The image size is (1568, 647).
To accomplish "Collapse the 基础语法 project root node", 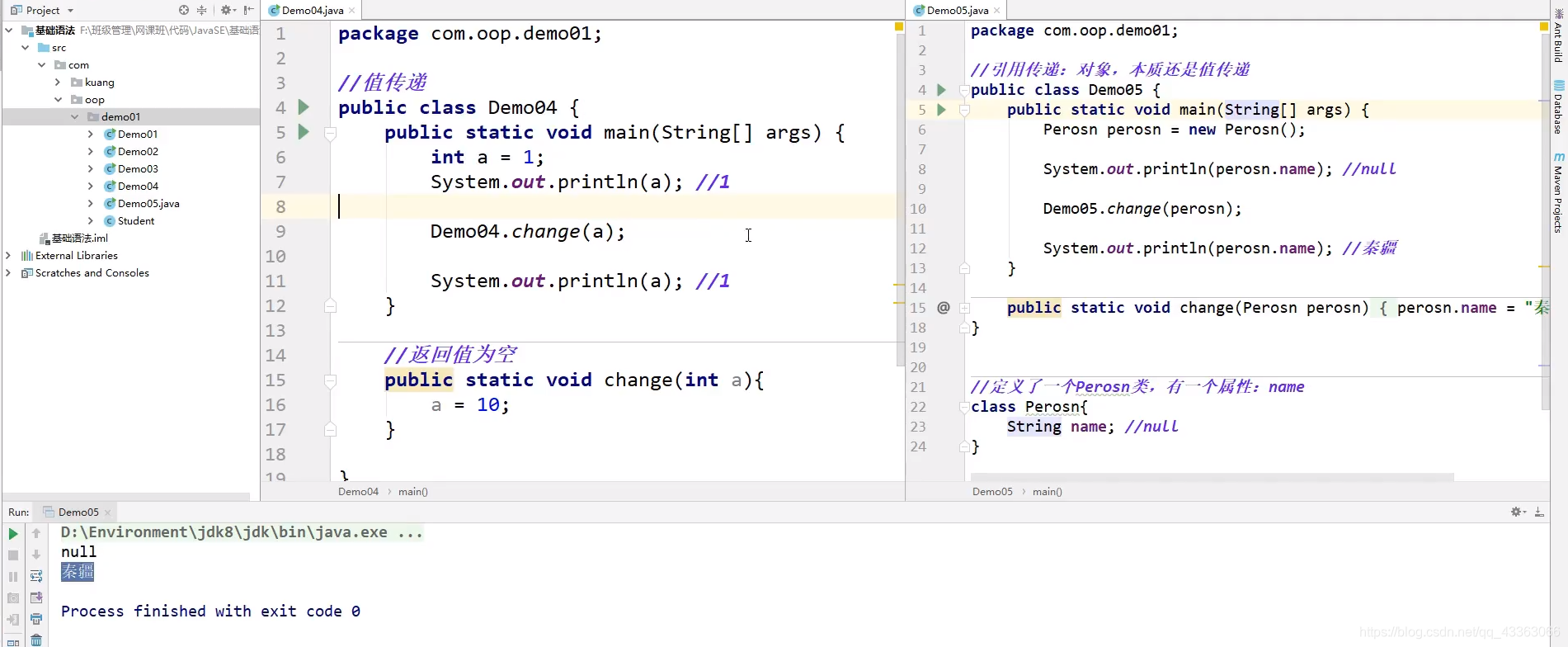I will tap(9, 31).
